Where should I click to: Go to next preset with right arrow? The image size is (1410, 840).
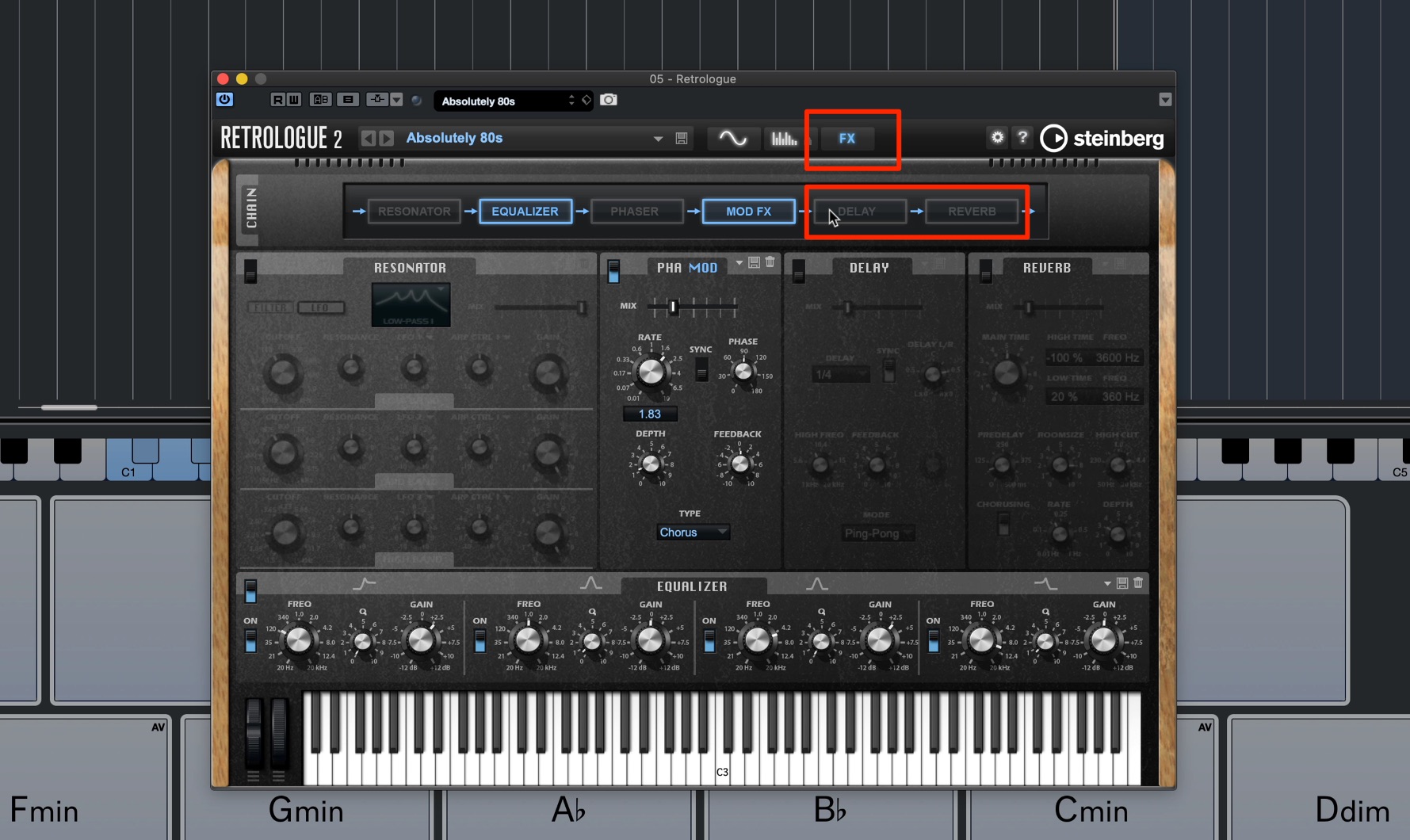(x=387, y=138)
